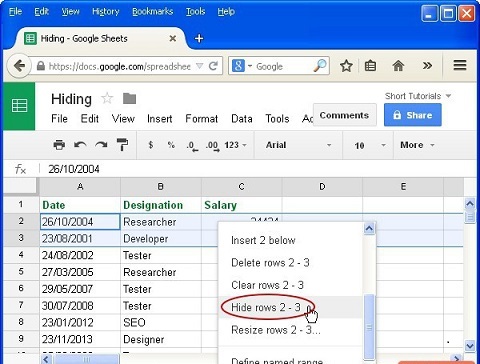
Task: Choose Resize rows 2 - 3...
Action: (x=291, y=330)
